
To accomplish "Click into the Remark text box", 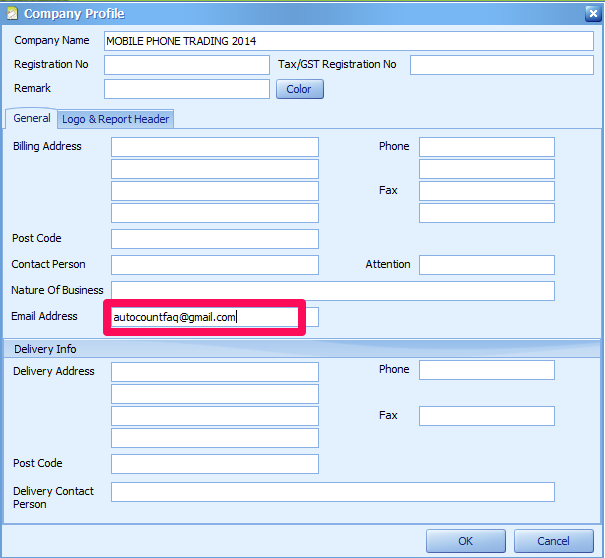I will [x=187, y=89].
